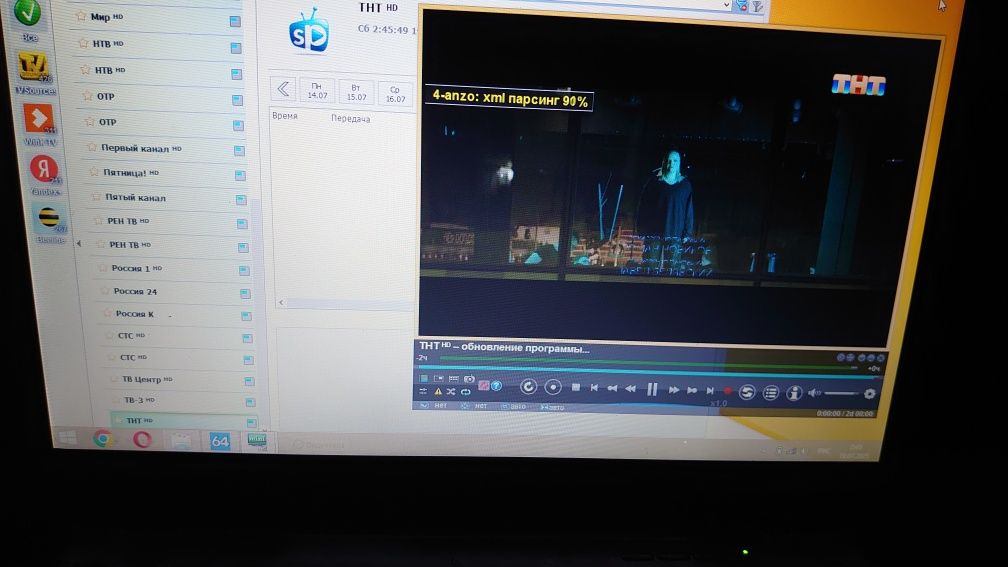Adjust the volume slider

(x=842, y=393)
